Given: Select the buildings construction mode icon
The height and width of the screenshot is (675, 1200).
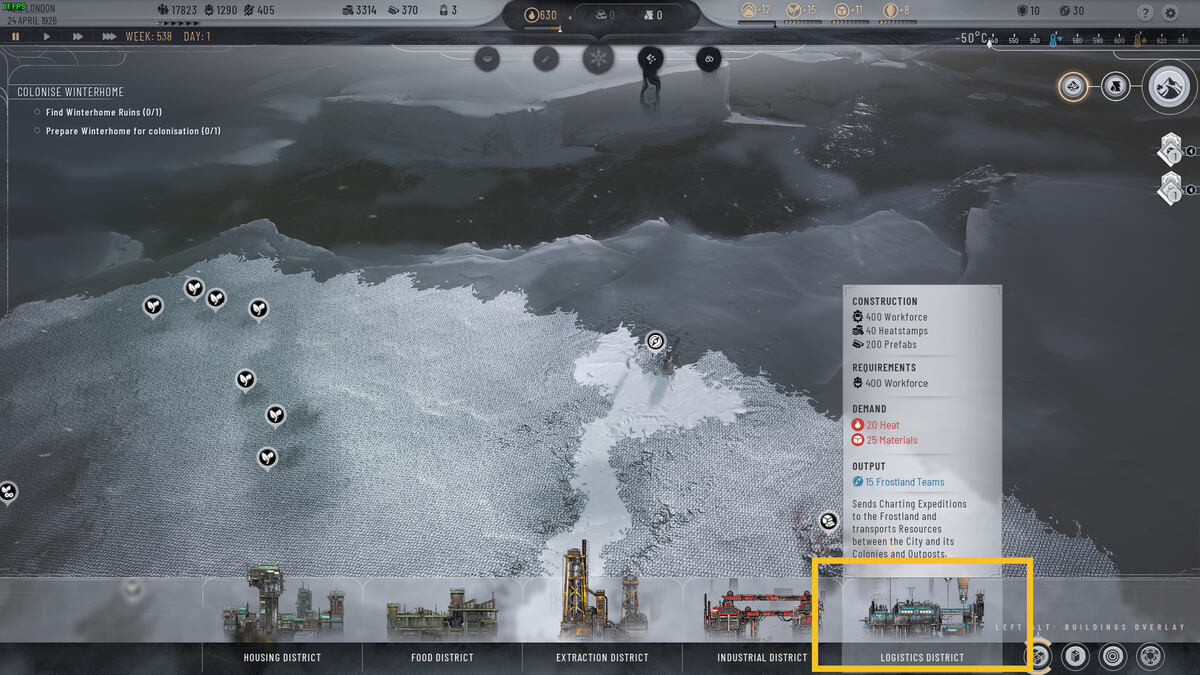Looking at the screenshot, I should click(1075, 656).
